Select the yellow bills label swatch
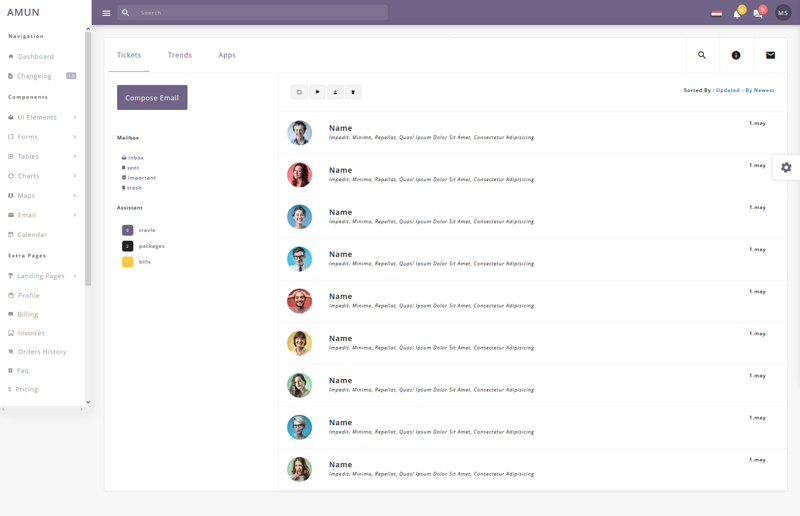Viewport: 800px width, 516px height. 127,262
